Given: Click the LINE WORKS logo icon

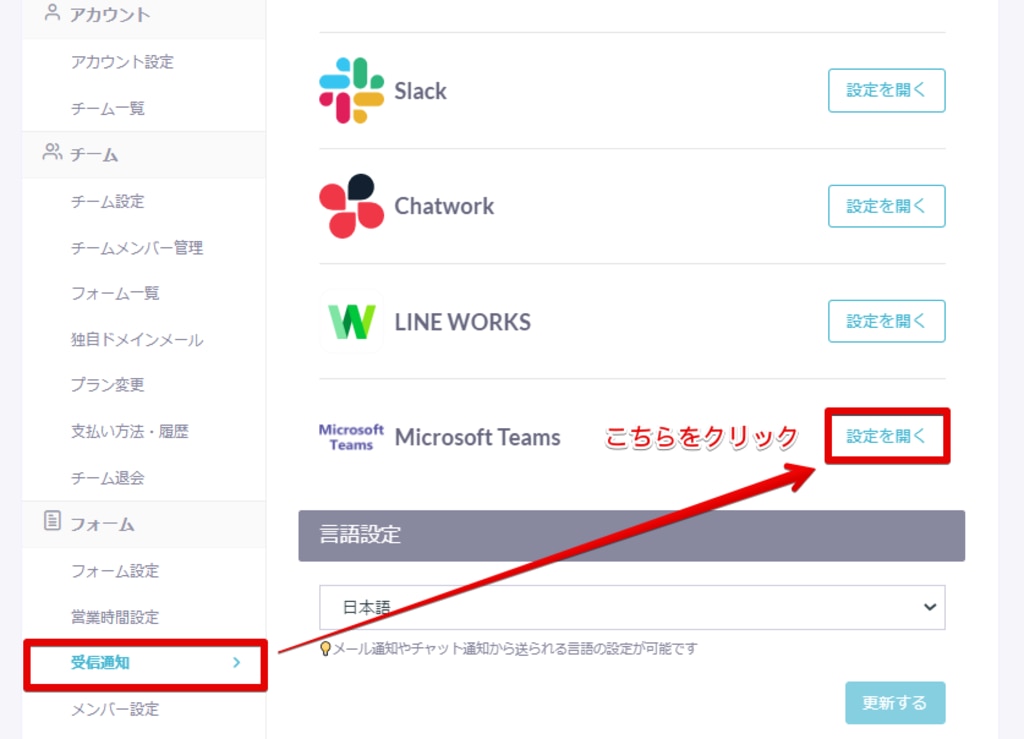Looking at the screenshot, I should pos(351,321).
